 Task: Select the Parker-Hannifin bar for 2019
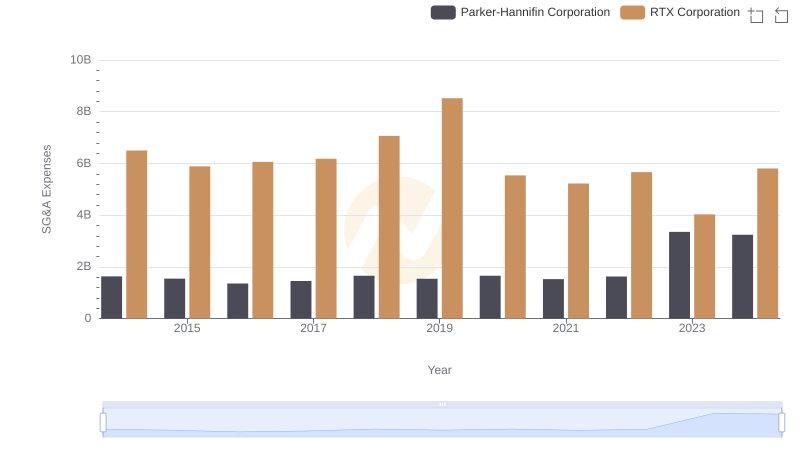427,298
